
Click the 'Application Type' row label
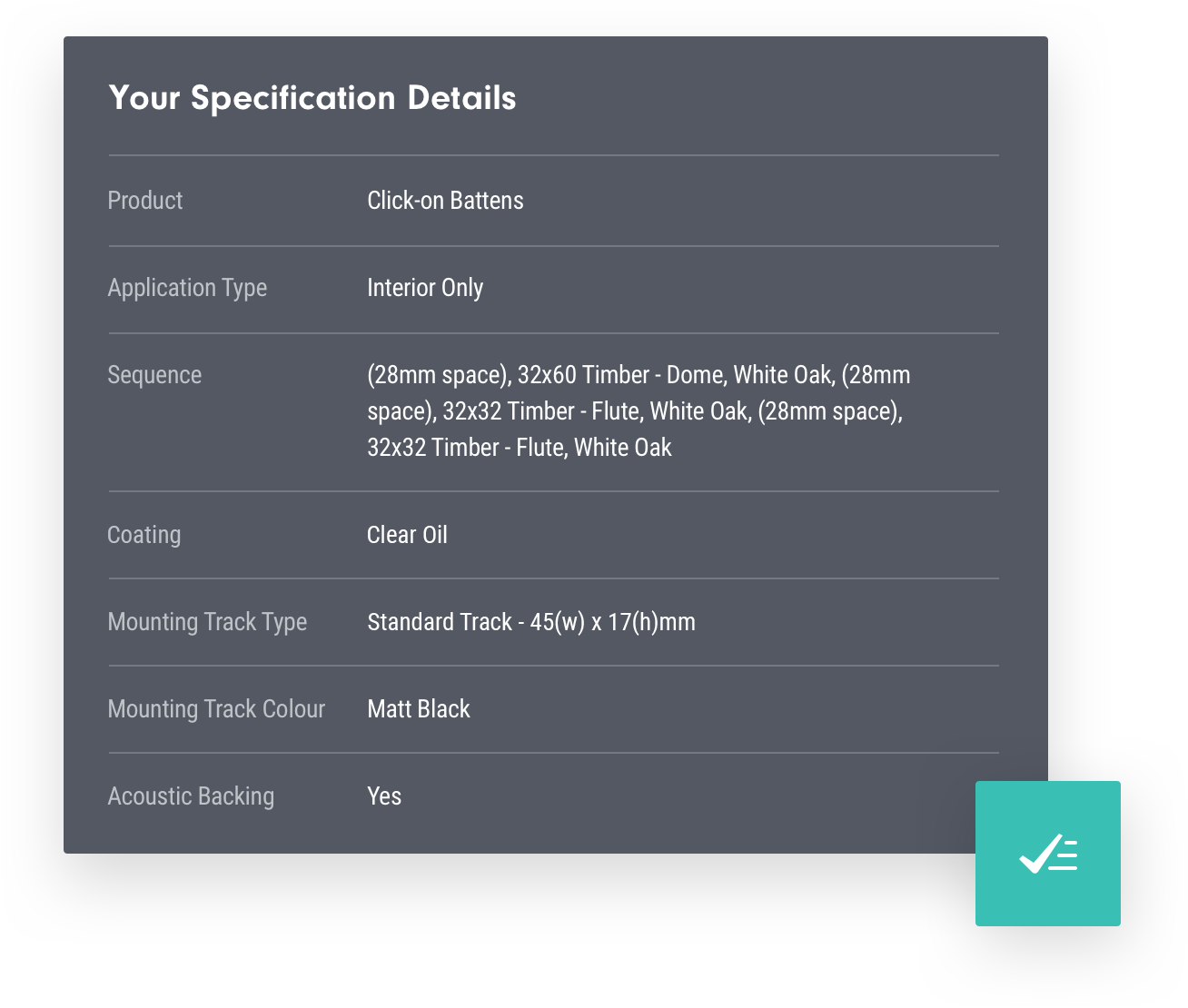[x=187, y=287]
